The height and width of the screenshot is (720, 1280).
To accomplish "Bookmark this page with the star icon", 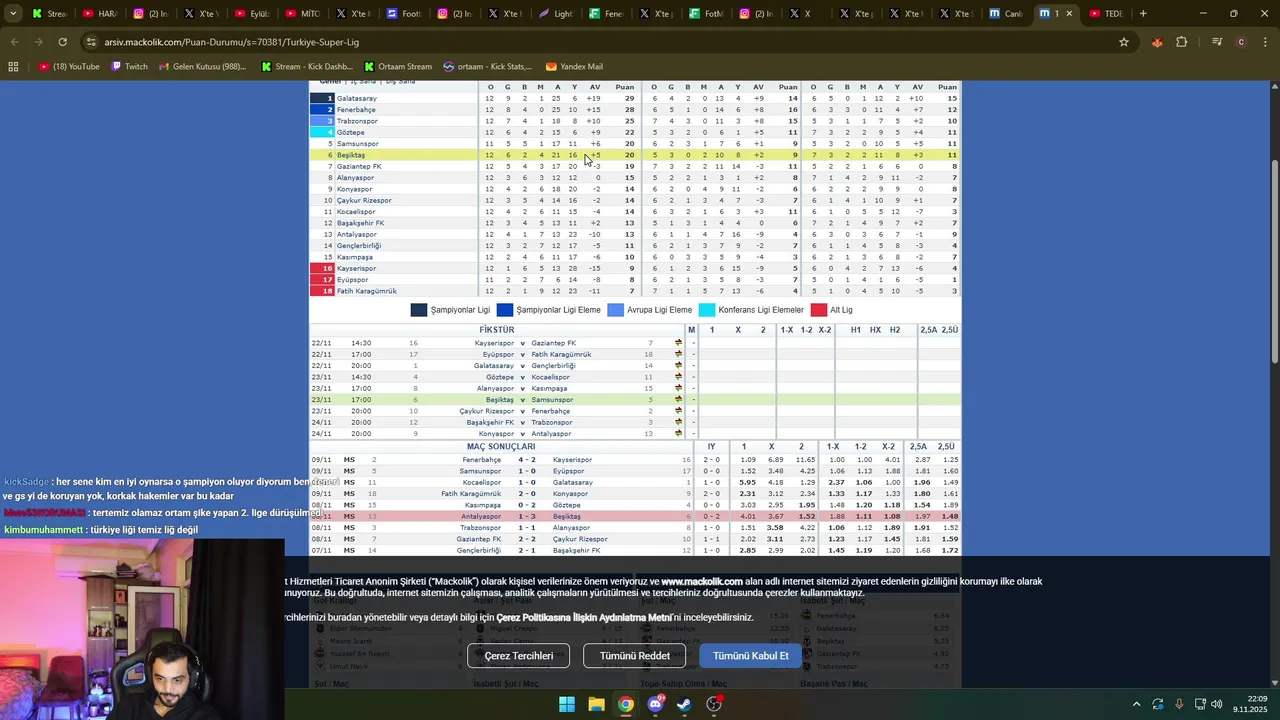I will (x=1124, y=42).
